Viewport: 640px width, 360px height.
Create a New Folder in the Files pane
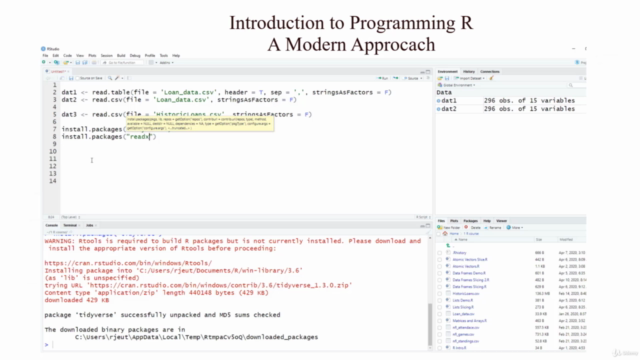point(449,227)
